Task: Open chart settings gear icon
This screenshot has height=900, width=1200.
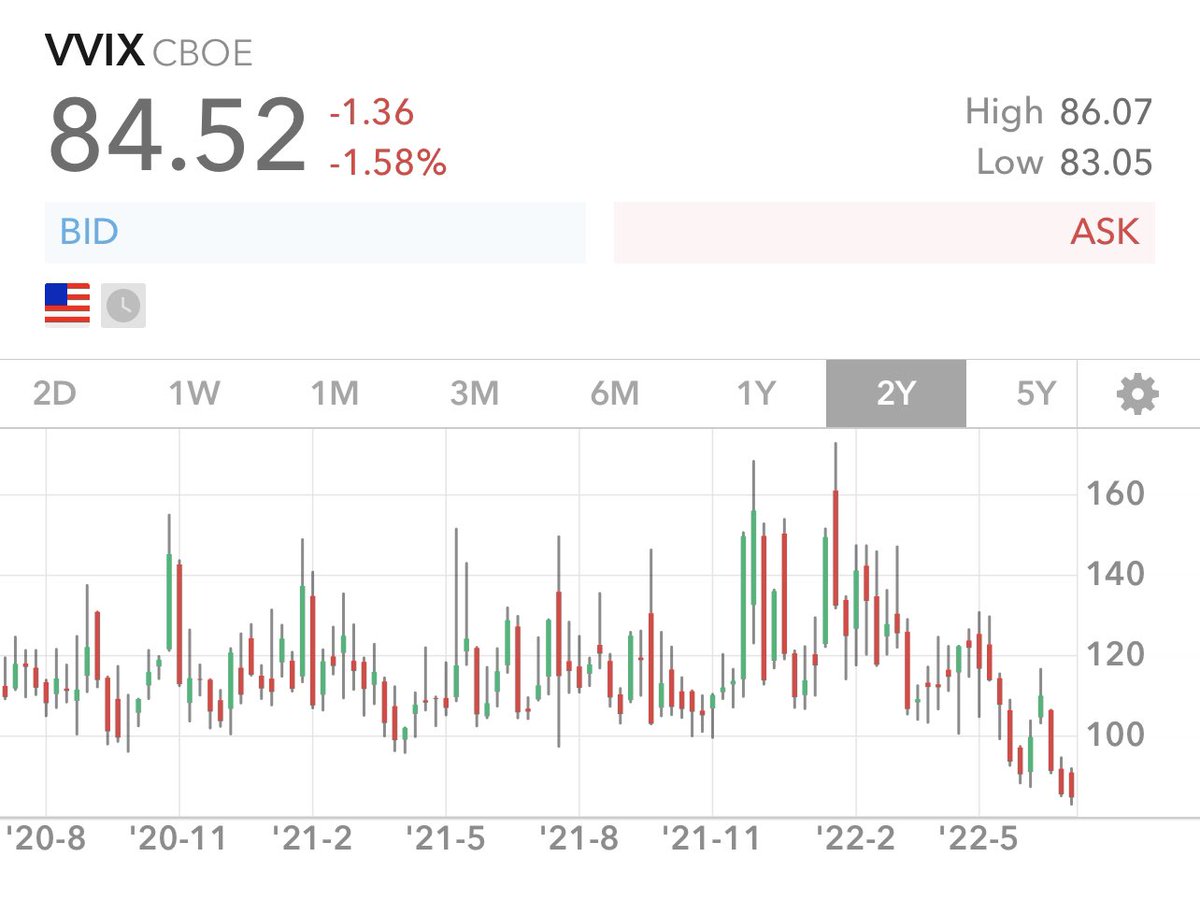Action: [x=1138, y=395]
